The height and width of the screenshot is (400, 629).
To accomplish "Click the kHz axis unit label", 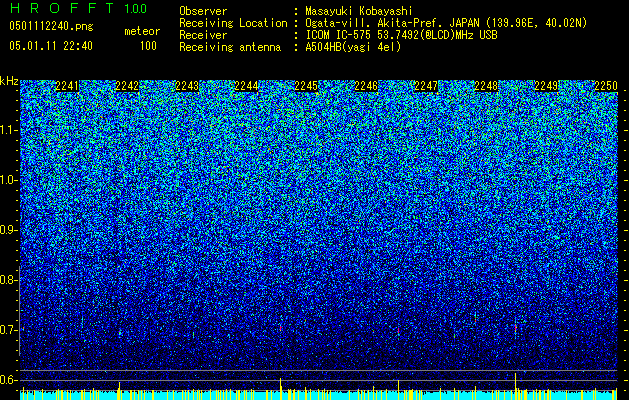I will coord(9,81).
